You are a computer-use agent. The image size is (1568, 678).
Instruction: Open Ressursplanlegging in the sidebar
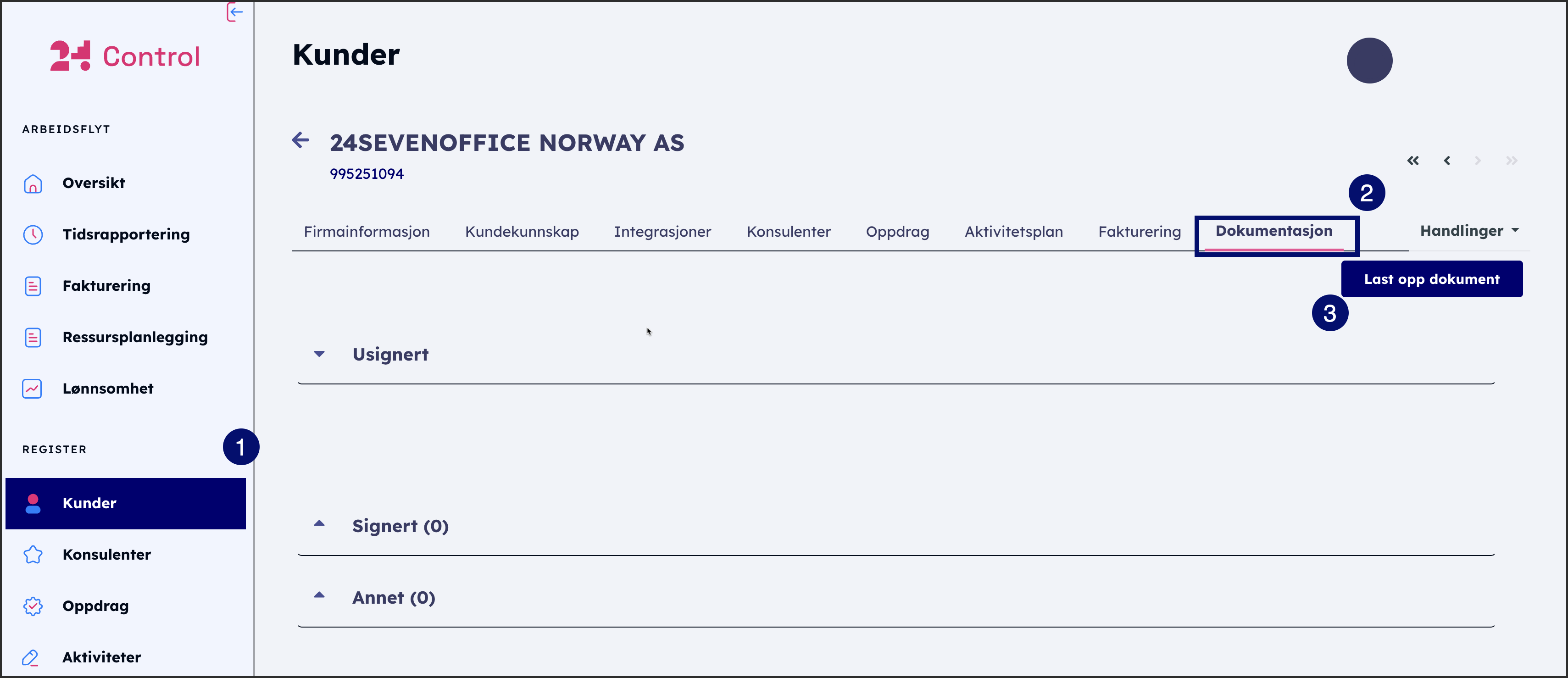click(x=134, y=337)
